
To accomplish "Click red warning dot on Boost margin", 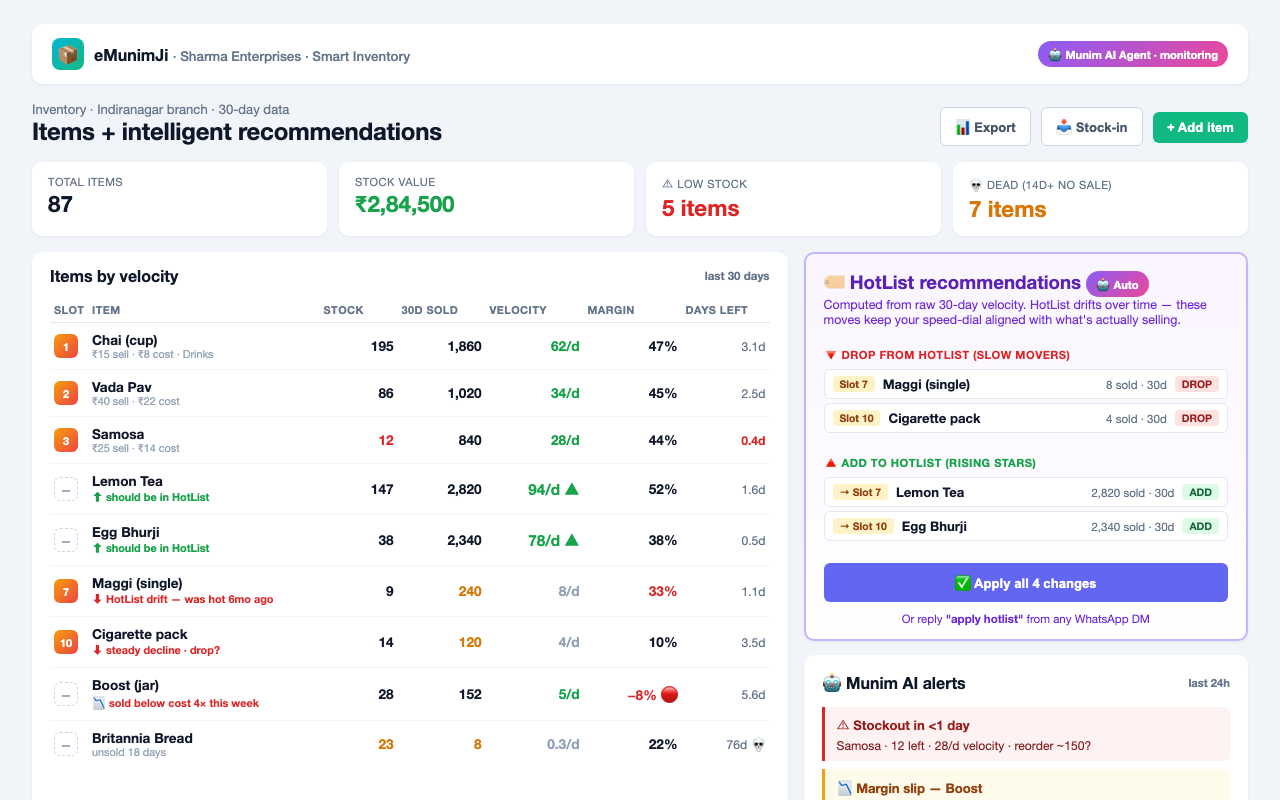I will [x=669, y=694].
